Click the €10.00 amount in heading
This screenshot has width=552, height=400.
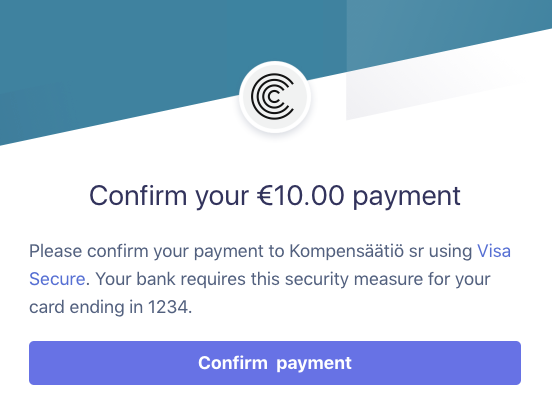300,195
